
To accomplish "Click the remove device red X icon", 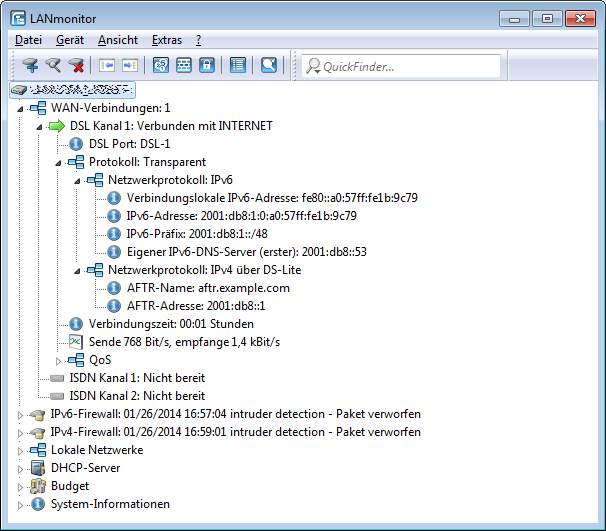I will (76, 66).
